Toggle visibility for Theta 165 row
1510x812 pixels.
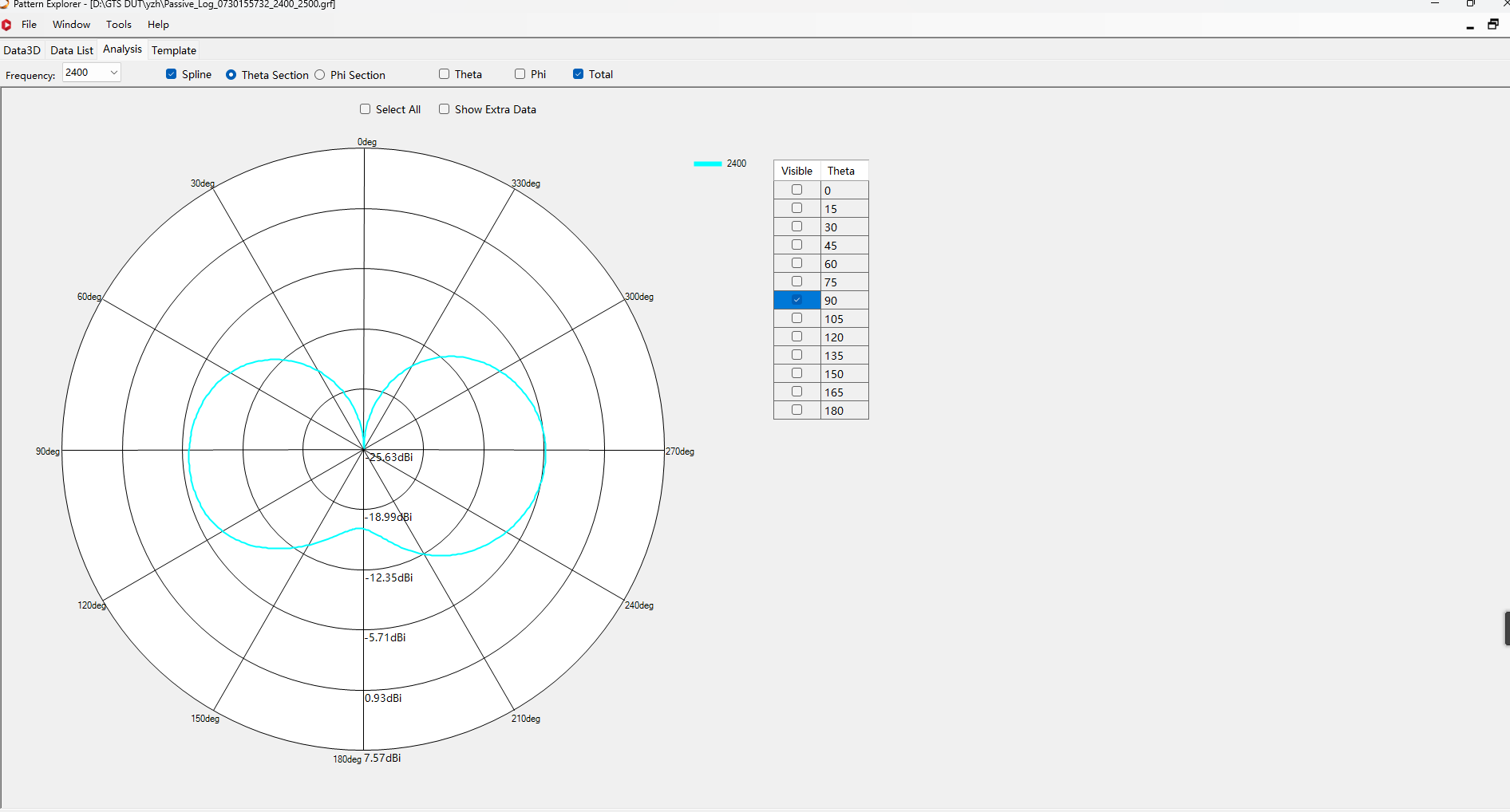797,392
